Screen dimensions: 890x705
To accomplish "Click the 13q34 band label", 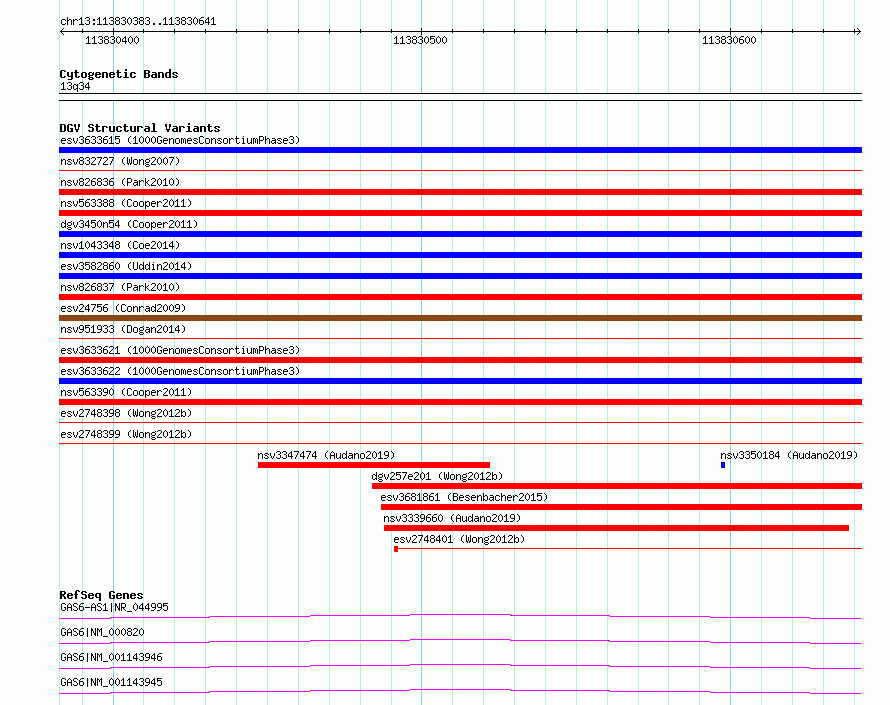I will tap(75, 86).
